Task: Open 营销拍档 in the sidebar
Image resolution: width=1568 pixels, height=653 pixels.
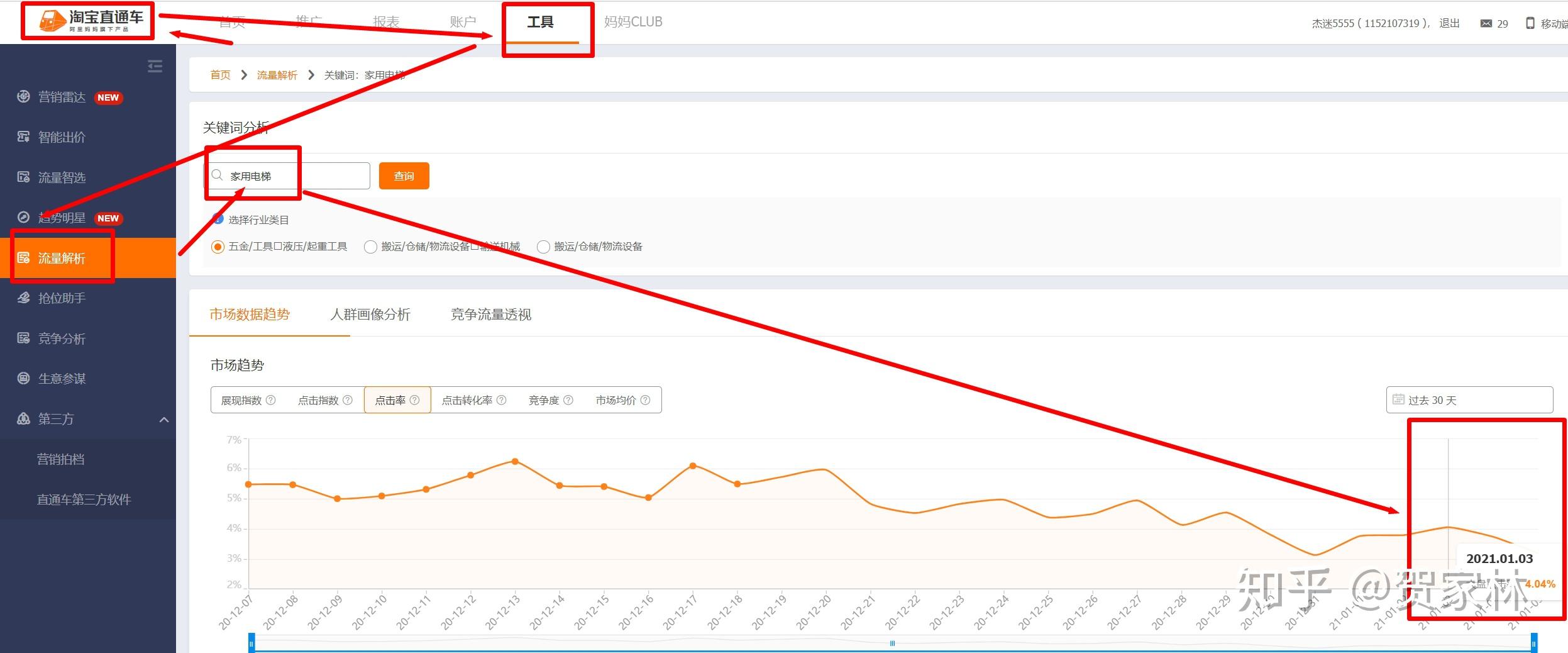Action: tap(60, 459)
